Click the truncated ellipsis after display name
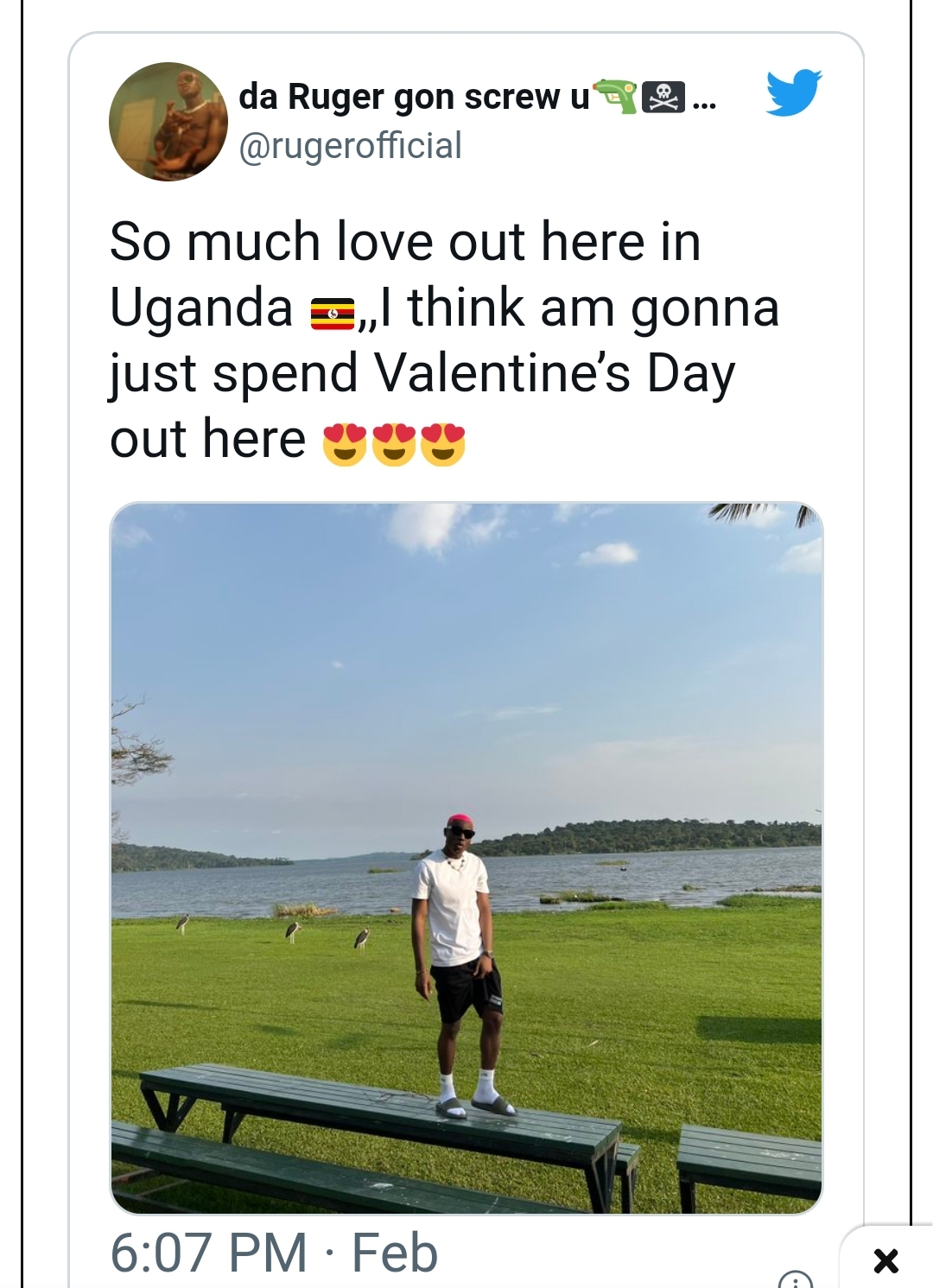The height and width of the screenshot is (1288, 933). click(x=704, y=102)
